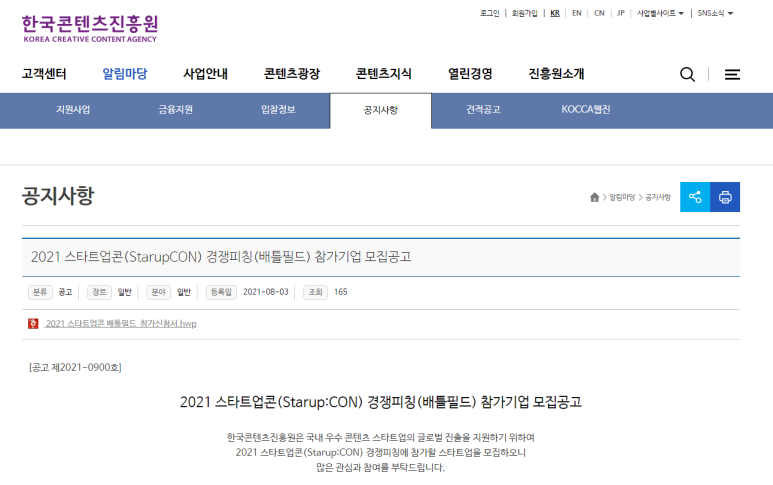Expand the 사업별사이트 dropdown
The image size is (773, 485).
[x=660, y=13]
